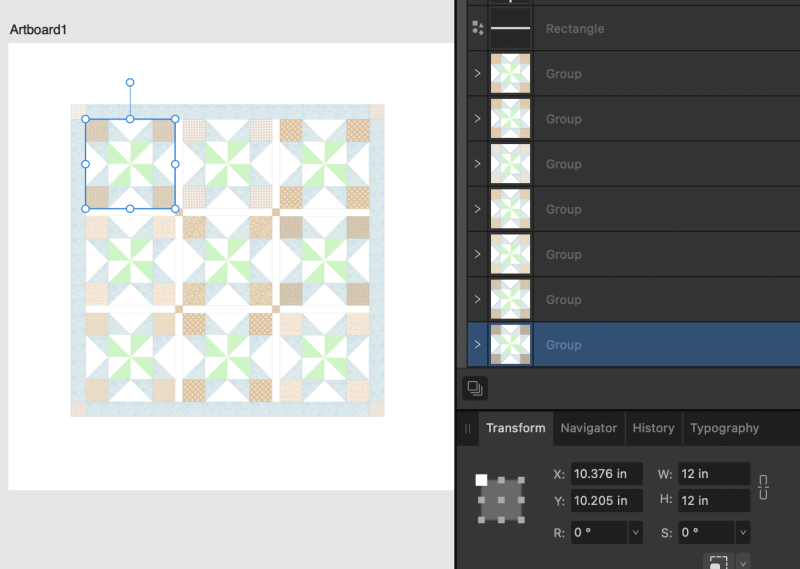Switch to the Navigator tab
Screen dimensions: 800x569
[588, 428]
